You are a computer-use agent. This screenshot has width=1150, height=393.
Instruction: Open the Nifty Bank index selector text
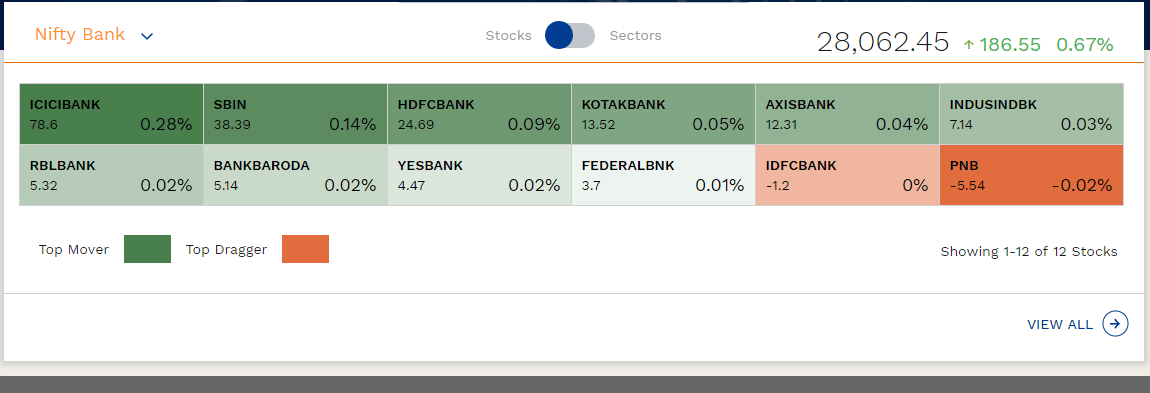coord(80,34)
